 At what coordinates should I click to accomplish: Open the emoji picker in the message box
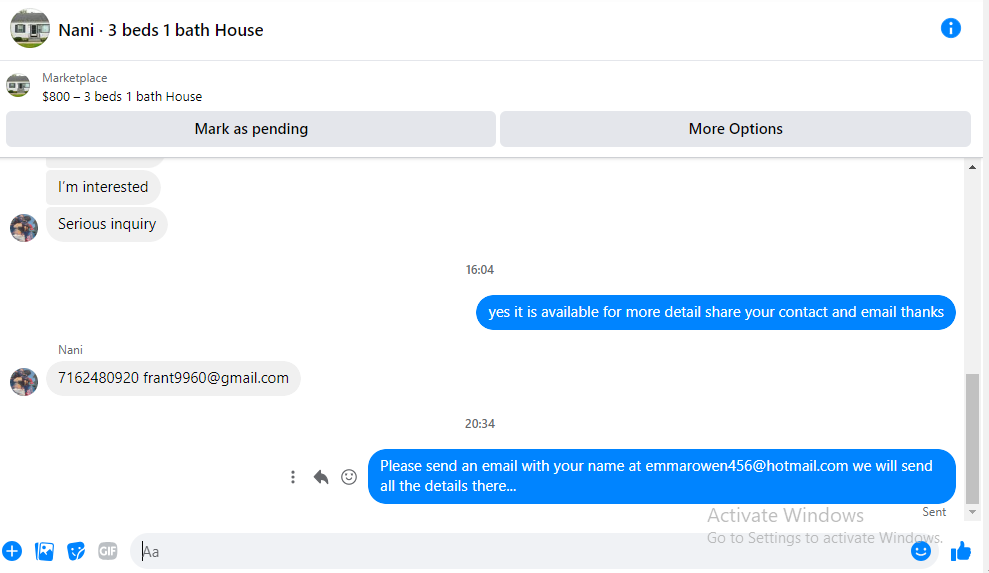point(921,551)
